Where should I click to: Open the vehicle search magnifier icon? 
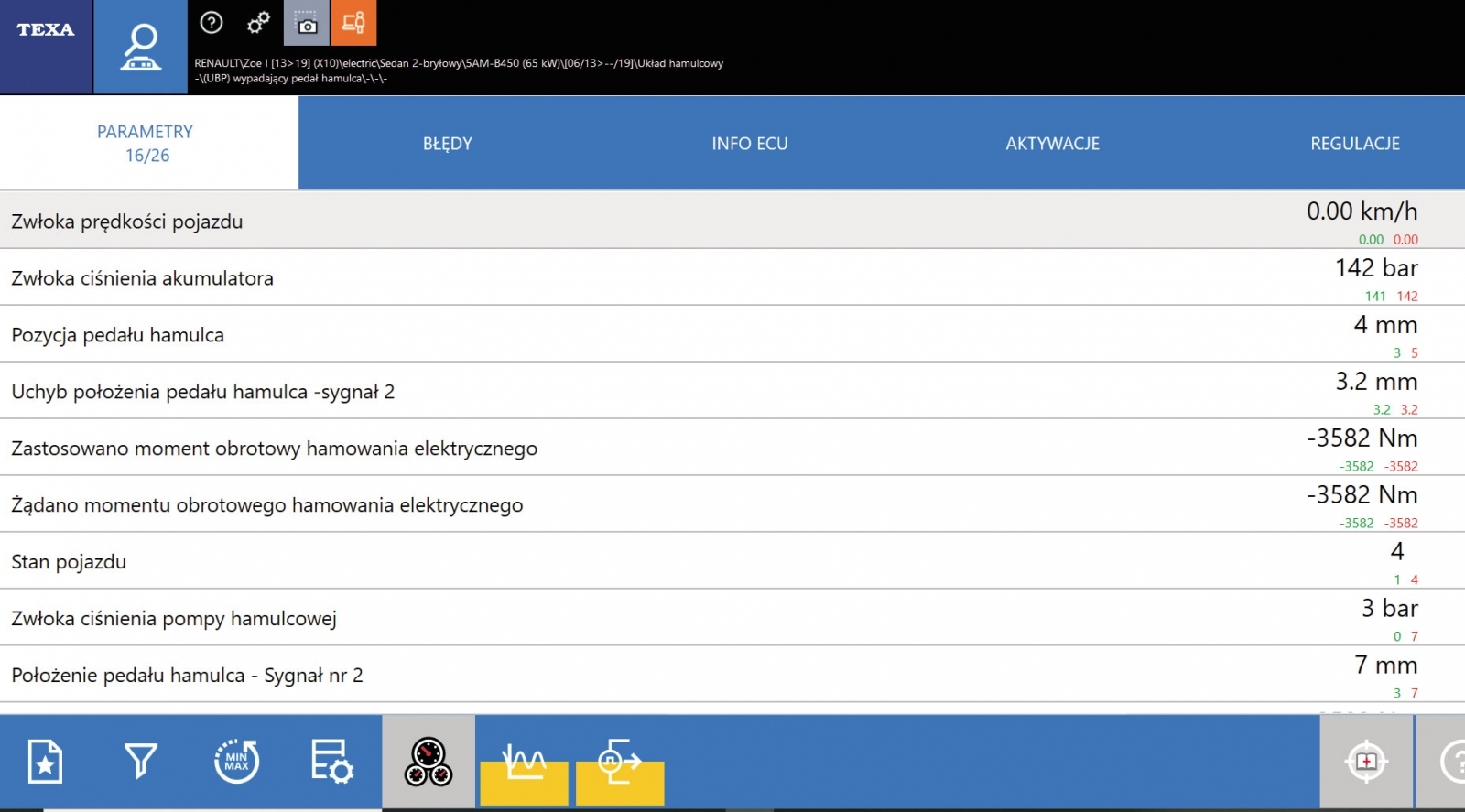141,47
